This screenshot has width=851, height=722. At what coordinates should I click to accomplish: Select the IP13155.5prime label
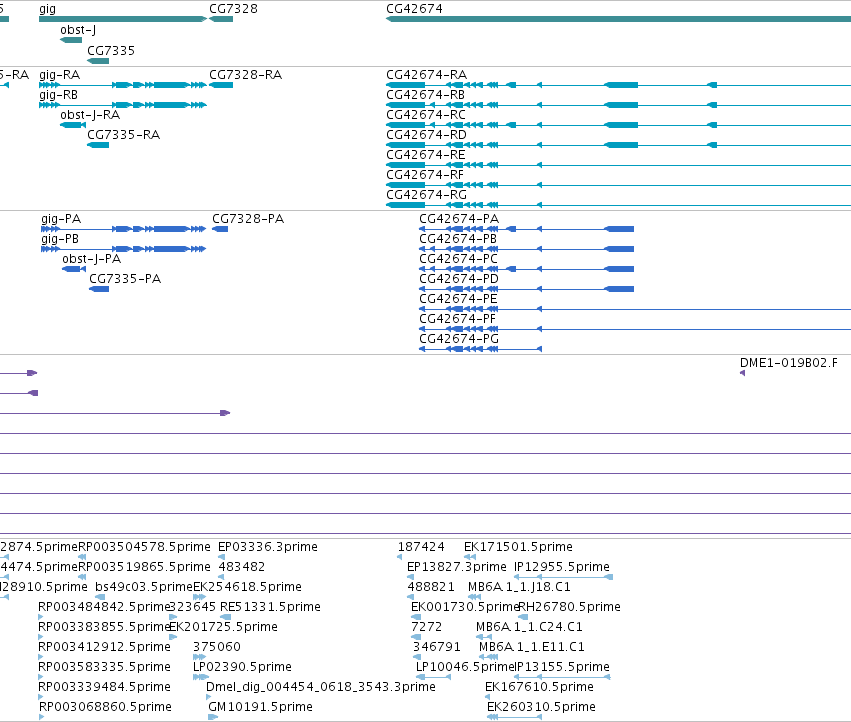tap(562, 667)
